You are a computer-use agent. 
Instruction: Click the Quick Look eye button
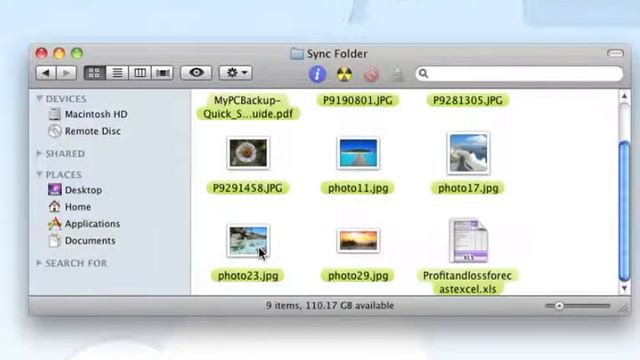coord(196,73)
